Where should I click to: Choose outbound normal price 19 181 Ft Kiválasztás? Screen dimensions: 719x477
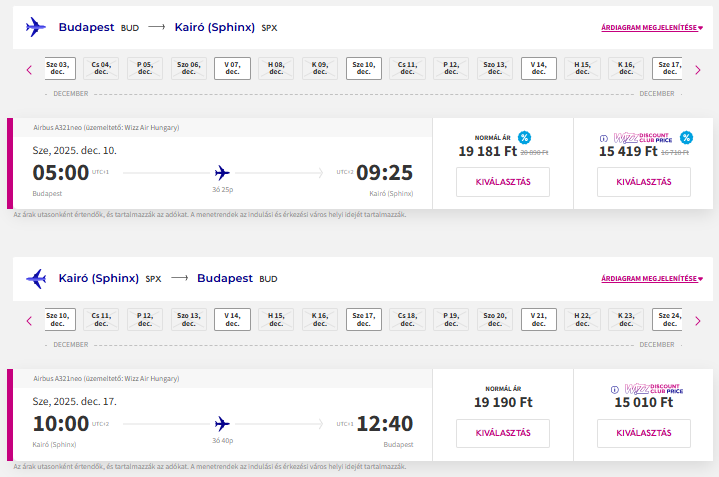(503, 182)
